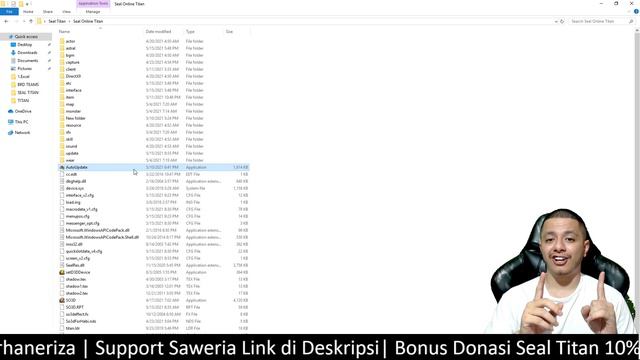Select OneDrive in the navigation pane
Screen dimensions: 640x360
pyautogui.click(x=23, y=111)
